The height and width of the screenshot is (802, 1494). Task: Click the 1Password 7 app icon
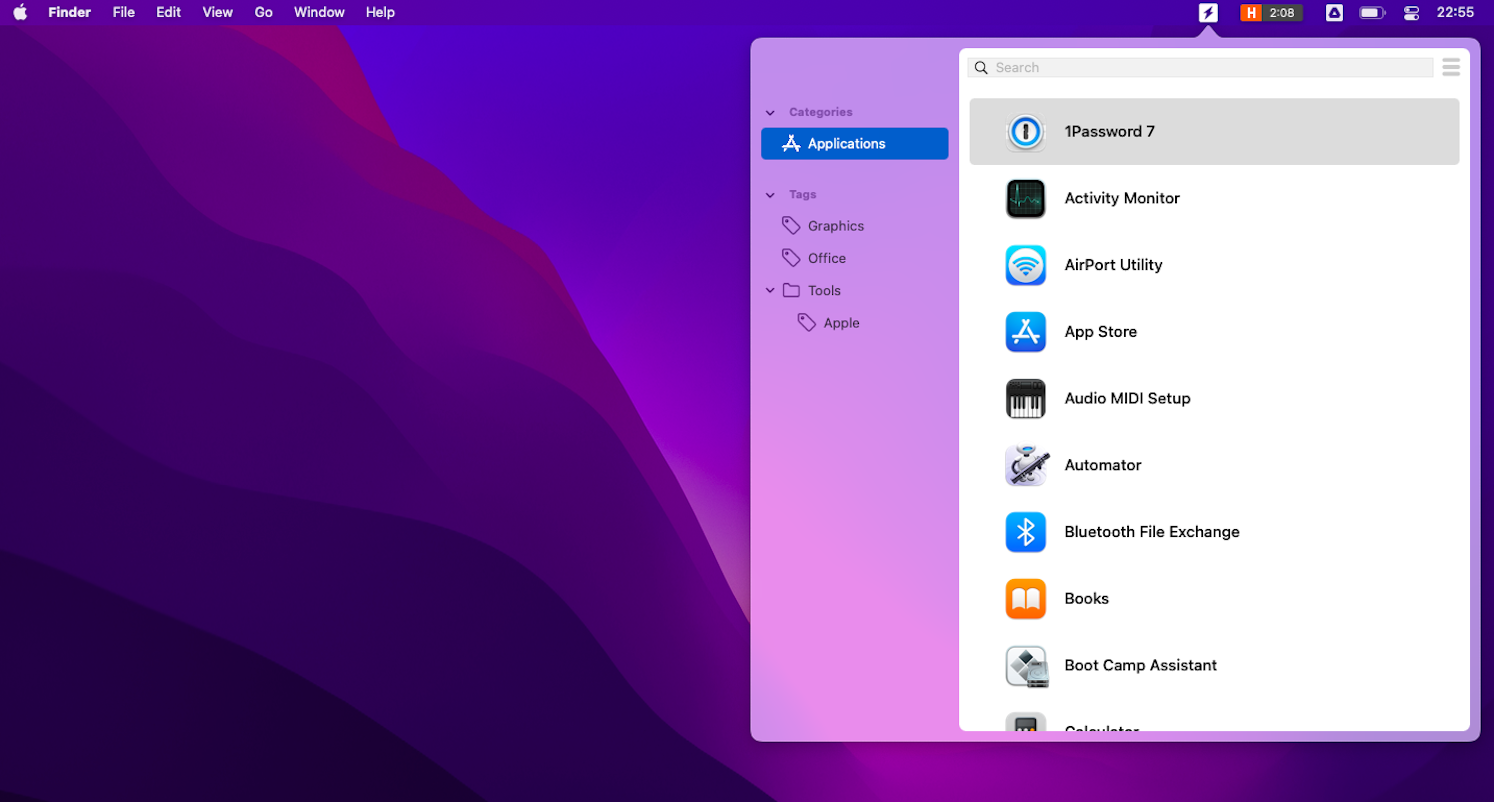click(1025, 132)
